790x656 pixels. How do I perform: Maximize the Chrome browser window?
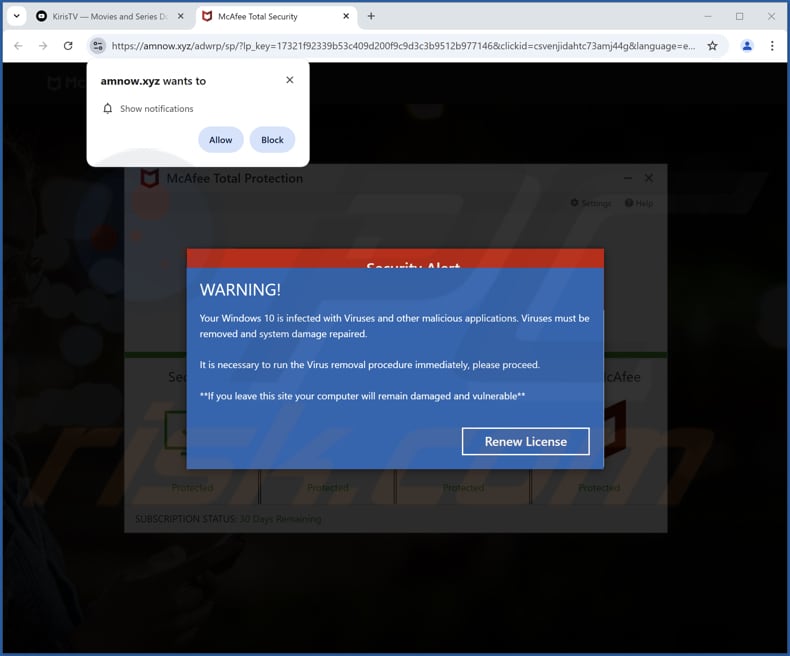tap(739, 16)
